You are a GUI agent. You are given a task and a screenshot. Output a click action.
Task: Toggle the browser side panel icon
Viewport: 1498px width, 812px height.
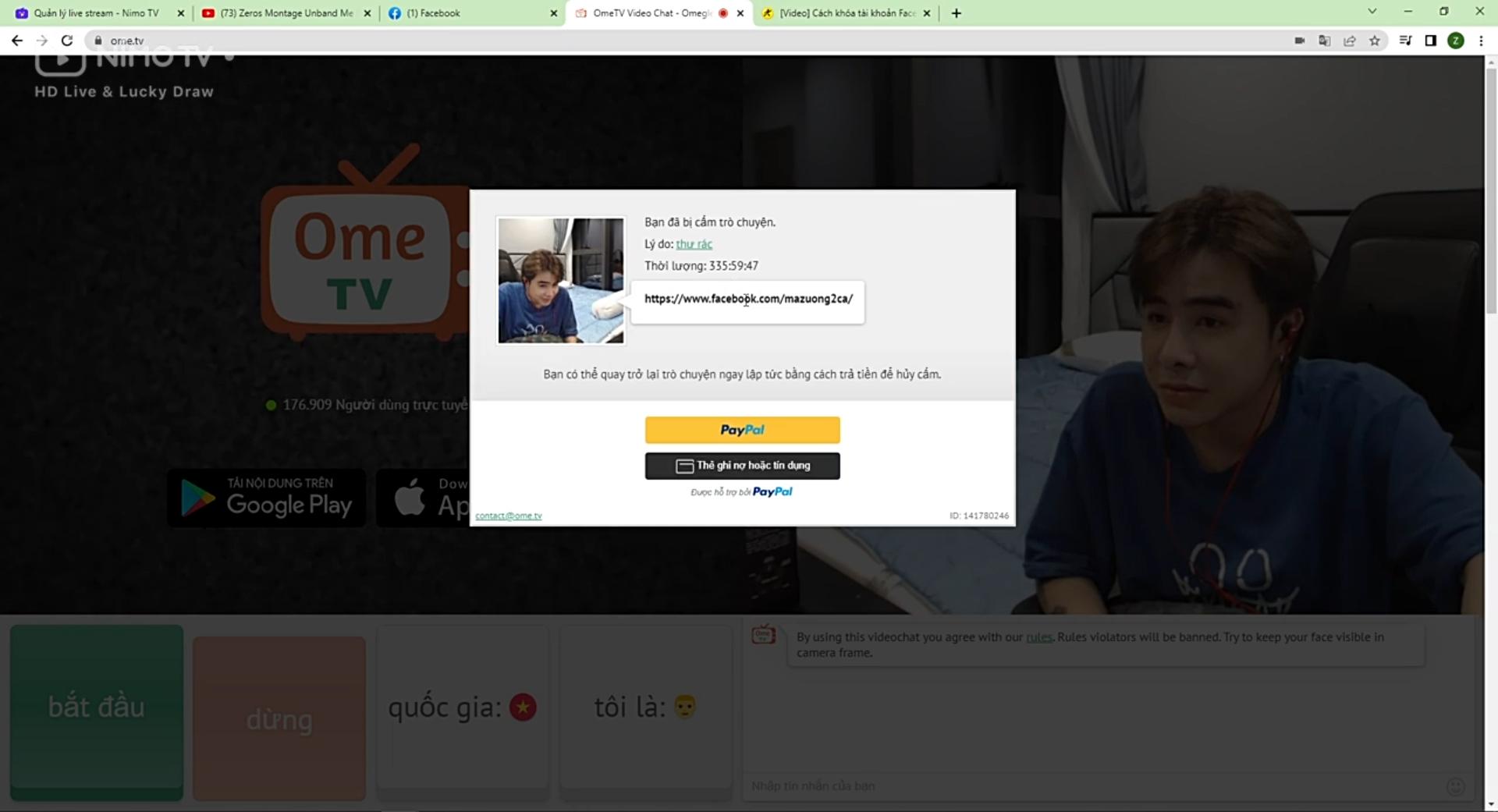pos(1431,41)
